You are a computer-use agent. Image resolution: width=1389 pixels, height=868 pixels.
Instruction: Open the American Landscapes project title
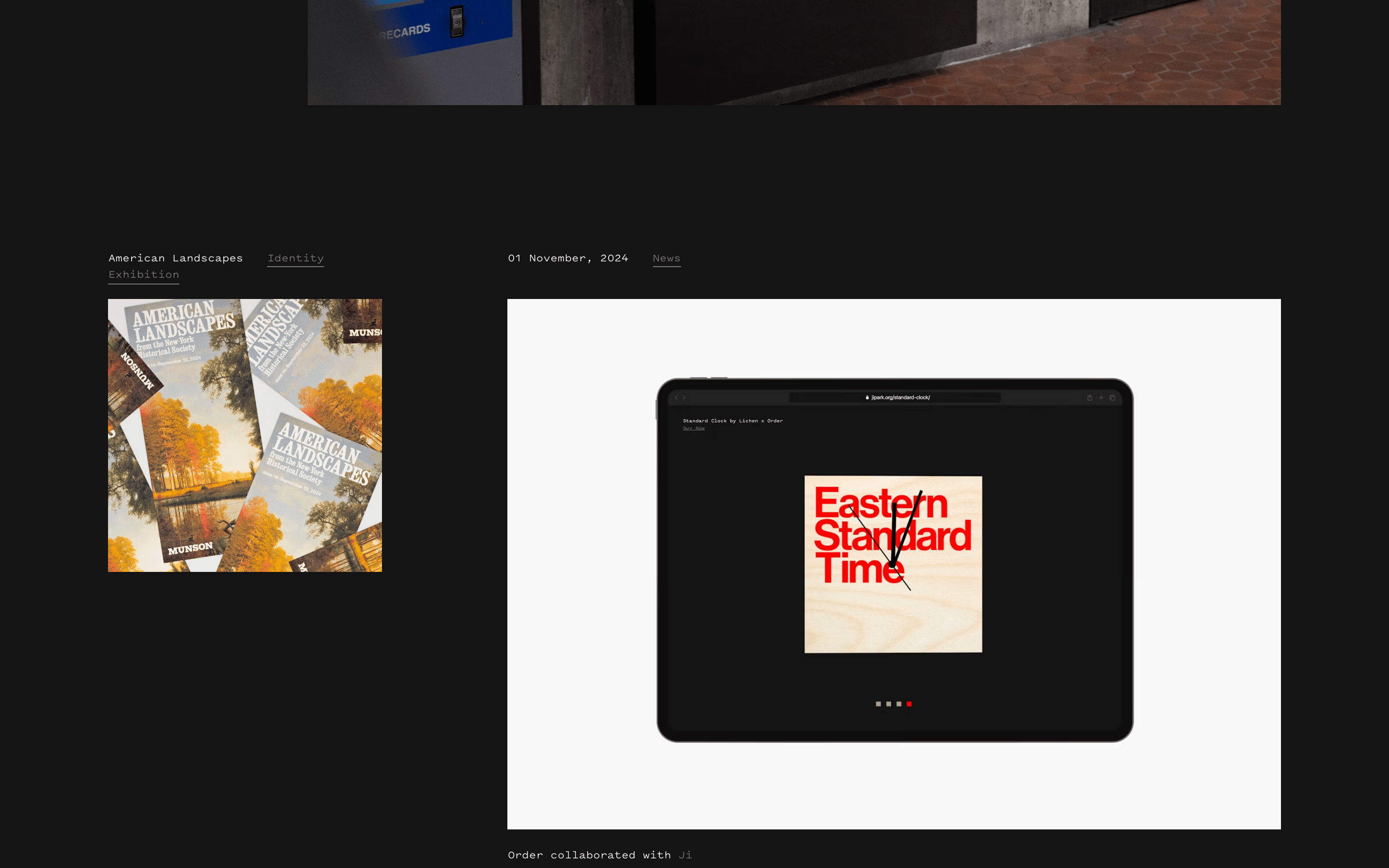(x=176, y=258)
